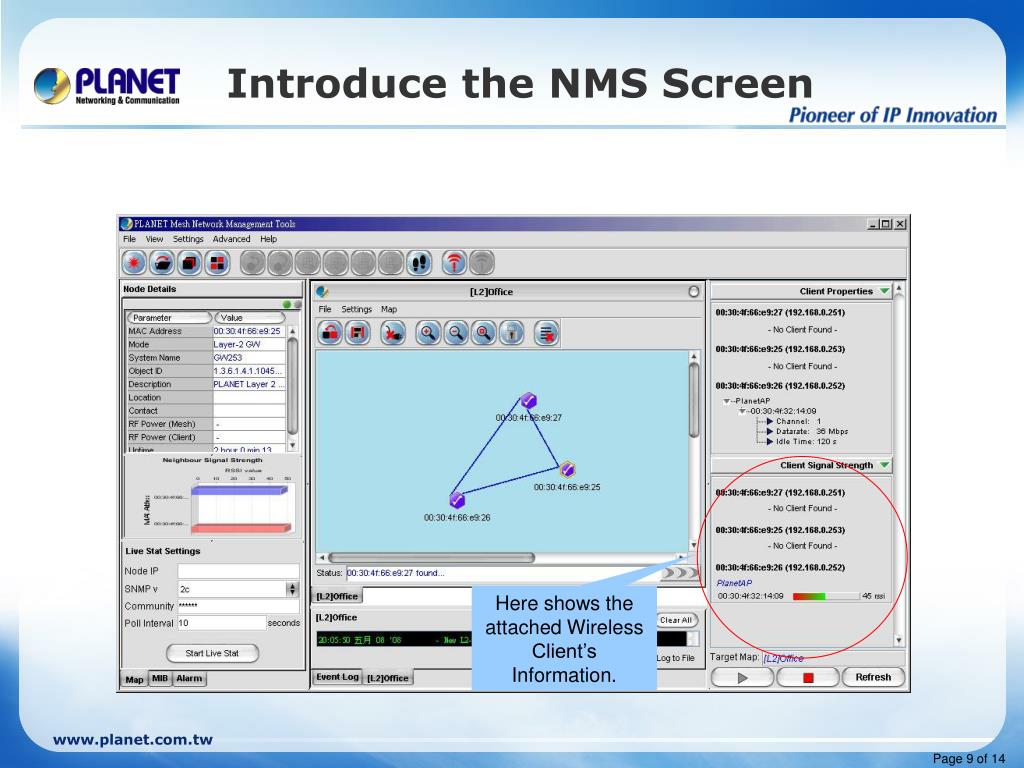
Task: Select map node 00:30:4f:66:e9:25
Action: (x=568, y=469)
